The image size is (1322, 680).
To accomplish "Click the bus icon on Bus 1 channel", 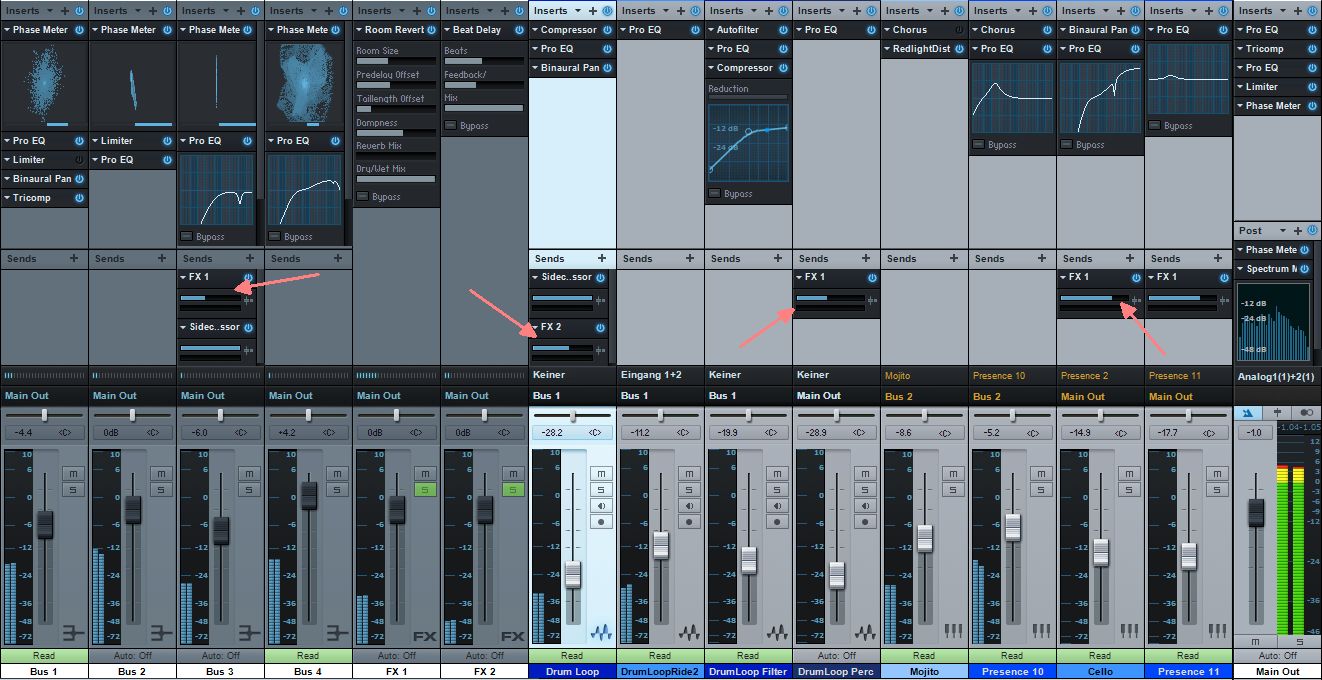I will coord(72,633).
